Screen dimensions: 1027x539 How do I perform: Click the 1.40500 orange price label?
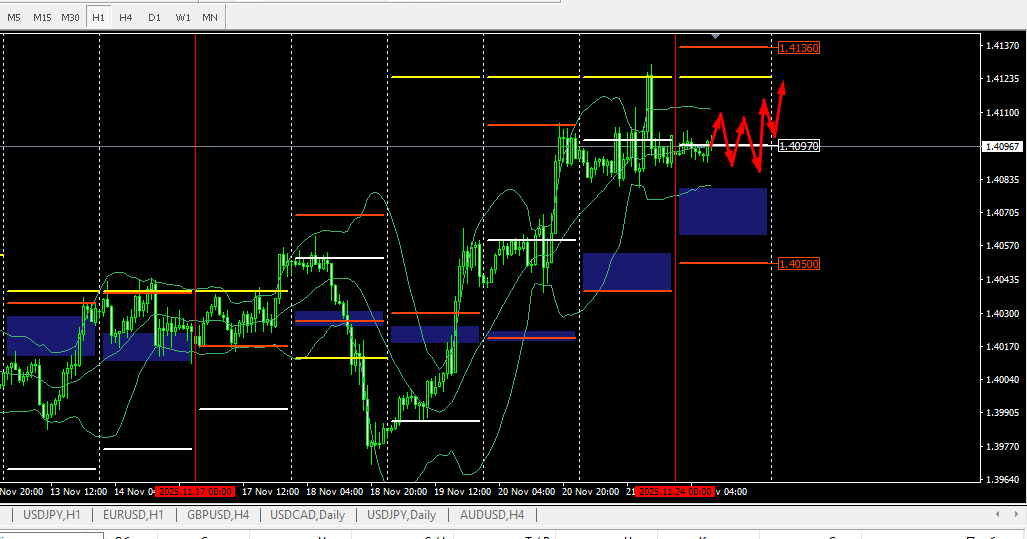point(798,264)
